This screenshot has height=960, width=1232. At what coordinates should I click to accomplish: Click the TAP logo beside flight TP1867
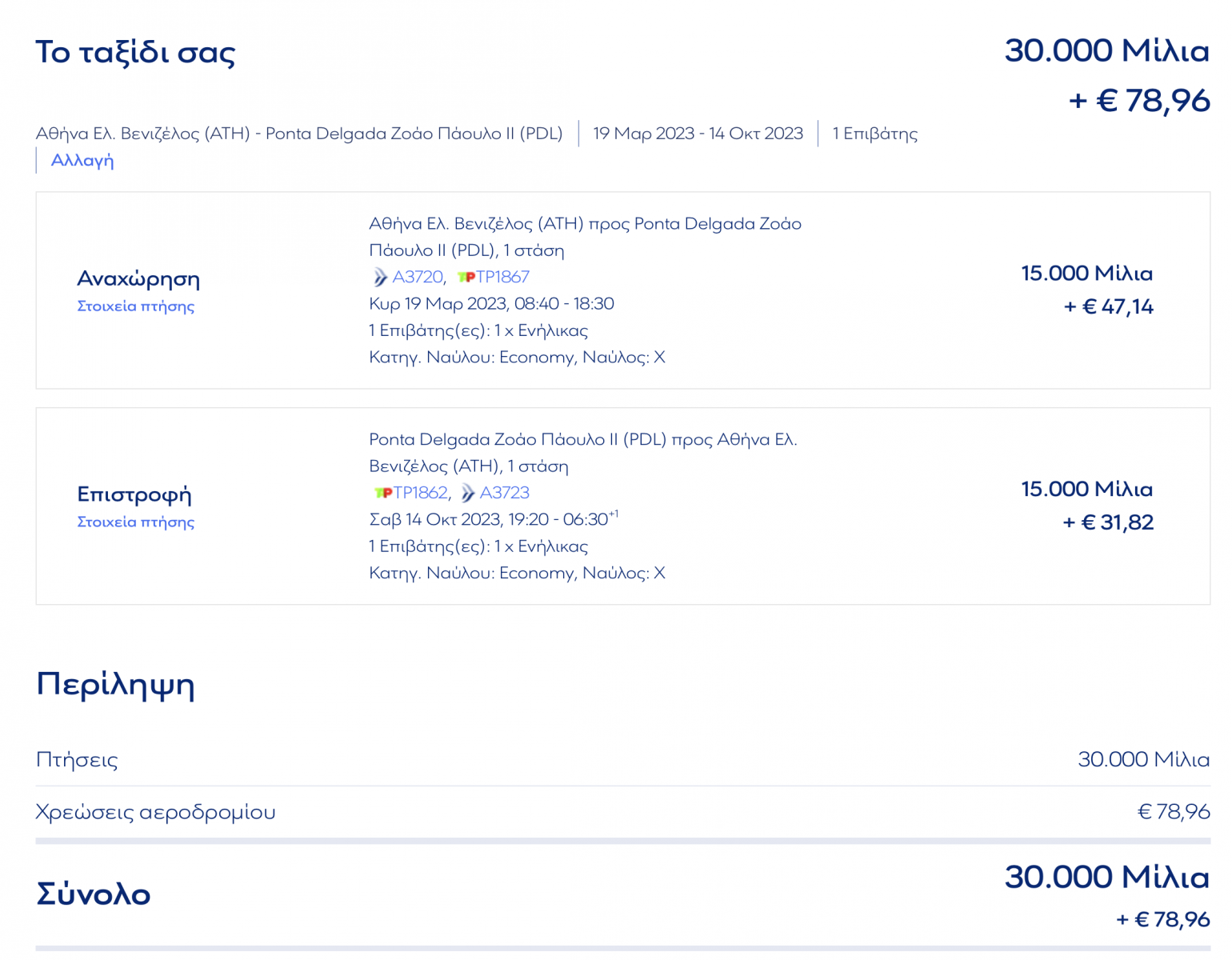click(x=466, y=278)
